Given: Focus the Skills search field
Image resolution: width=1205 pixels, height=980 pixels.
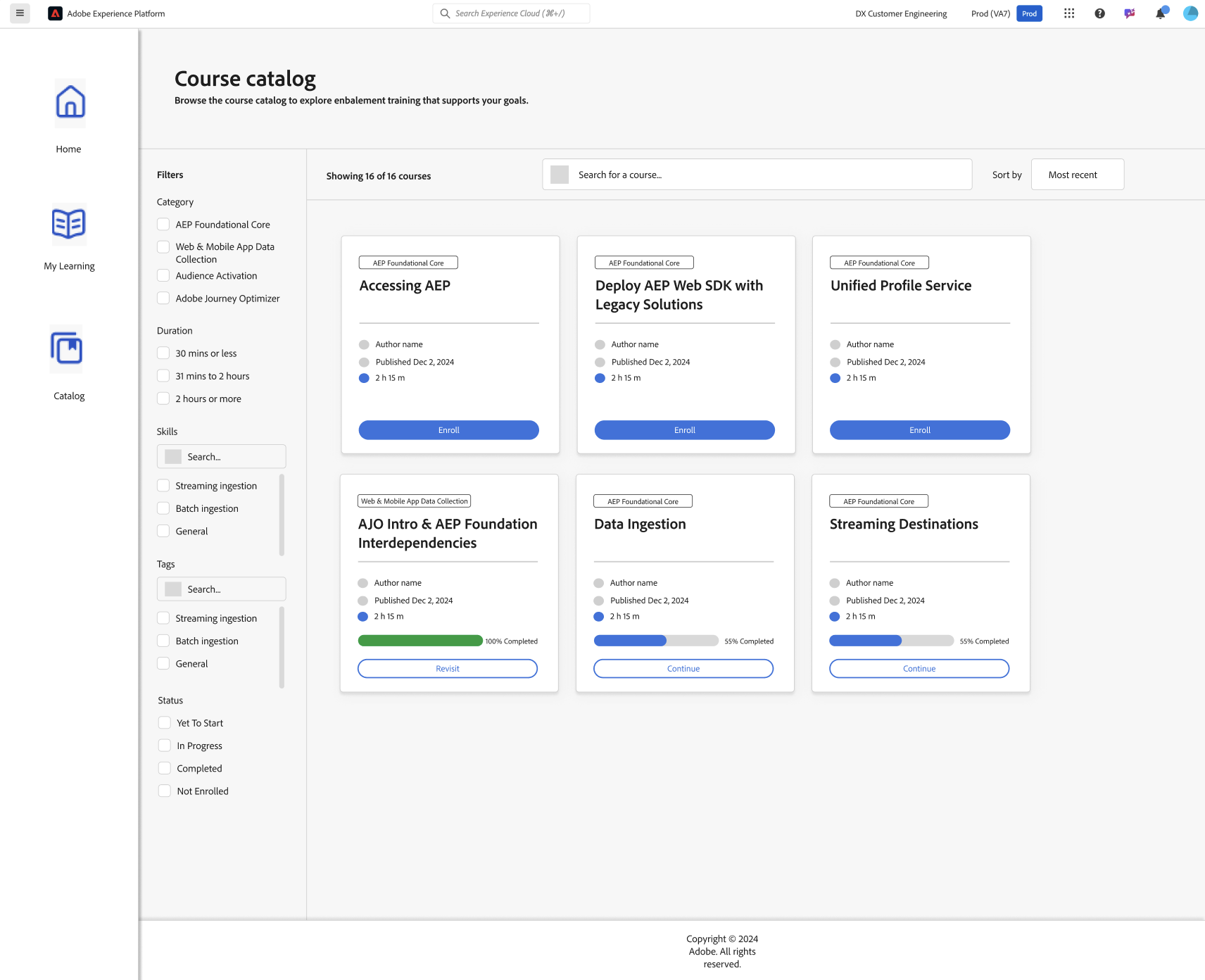Looking at the screenshot, I should tap(221, 456).
